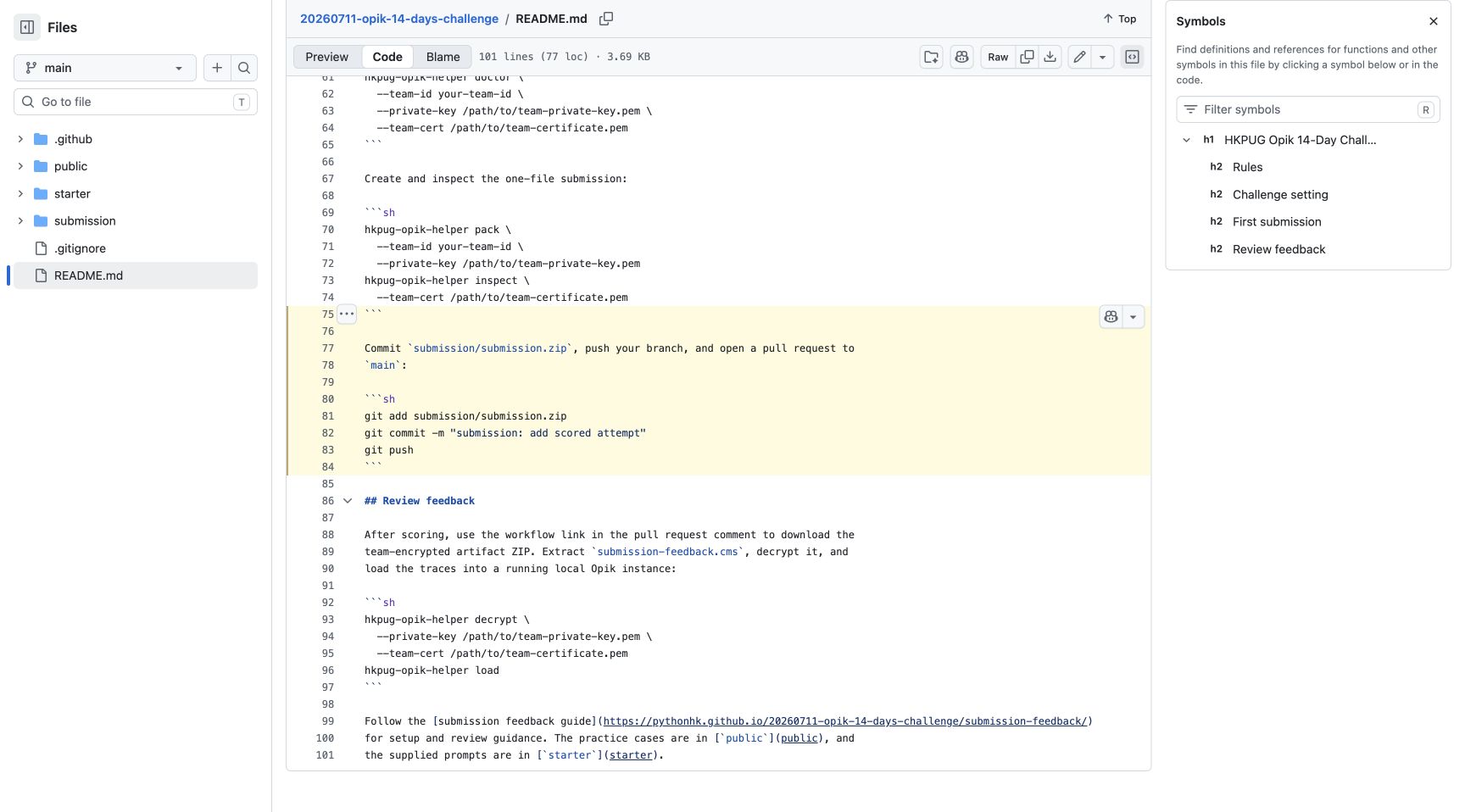
Task: Expand the public folder
Action: pyautogui.click(x=20, y=166)
